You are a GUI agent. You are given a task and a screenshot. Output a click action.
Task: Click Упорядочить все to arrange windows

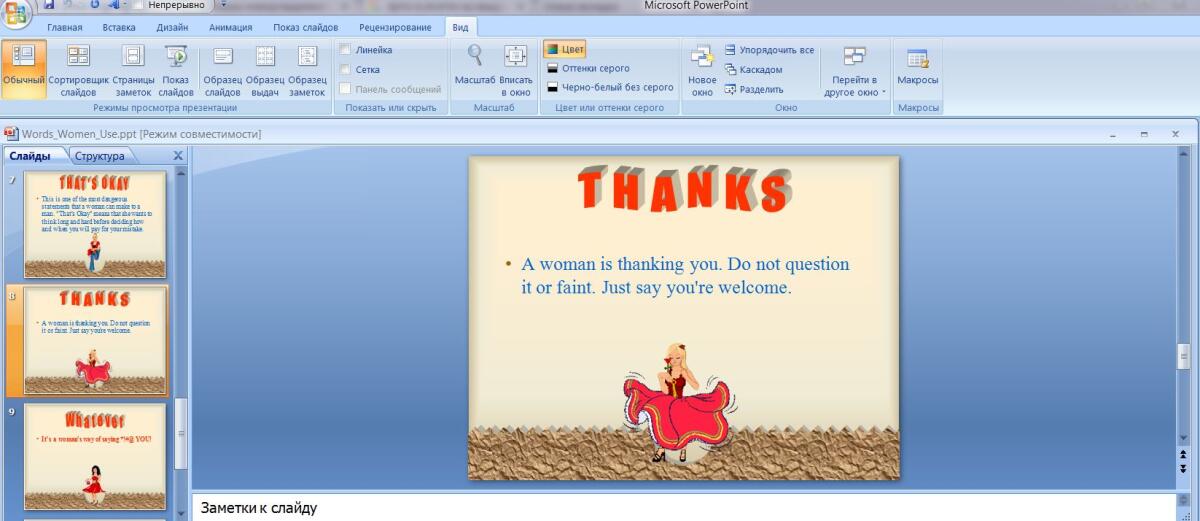768,50
